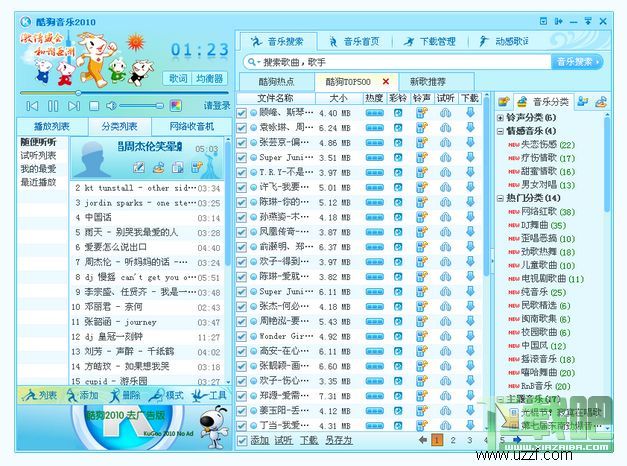Viewport: 627px width, 466px height.
Task: Uncheck the 6.24 MB song checkbox
Action: pyautogui.click(x=241, y=128)
